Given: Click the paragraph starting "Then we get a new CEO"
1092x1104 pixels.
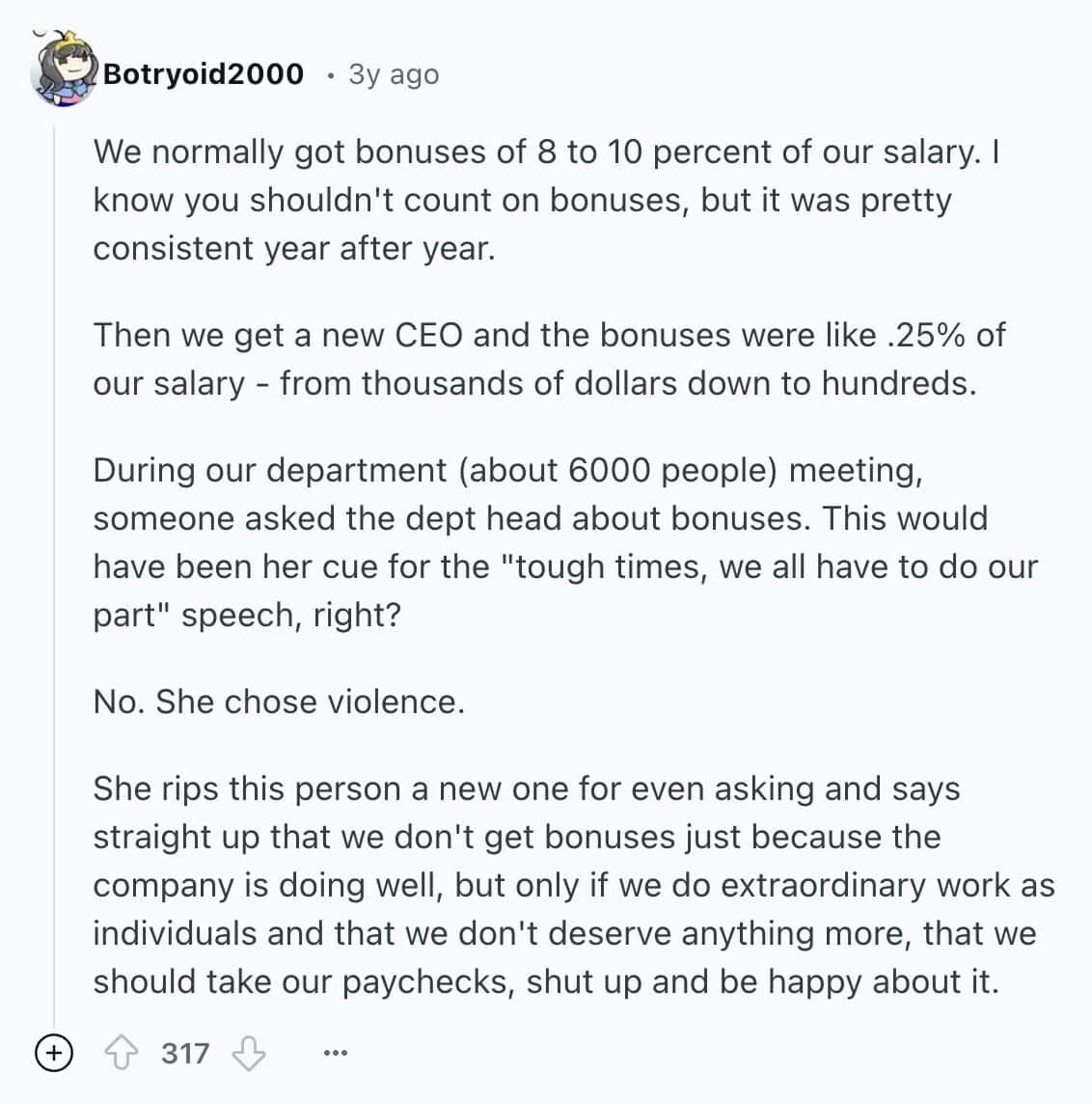Looking at the screenshot, I should [x=548, y=359].
